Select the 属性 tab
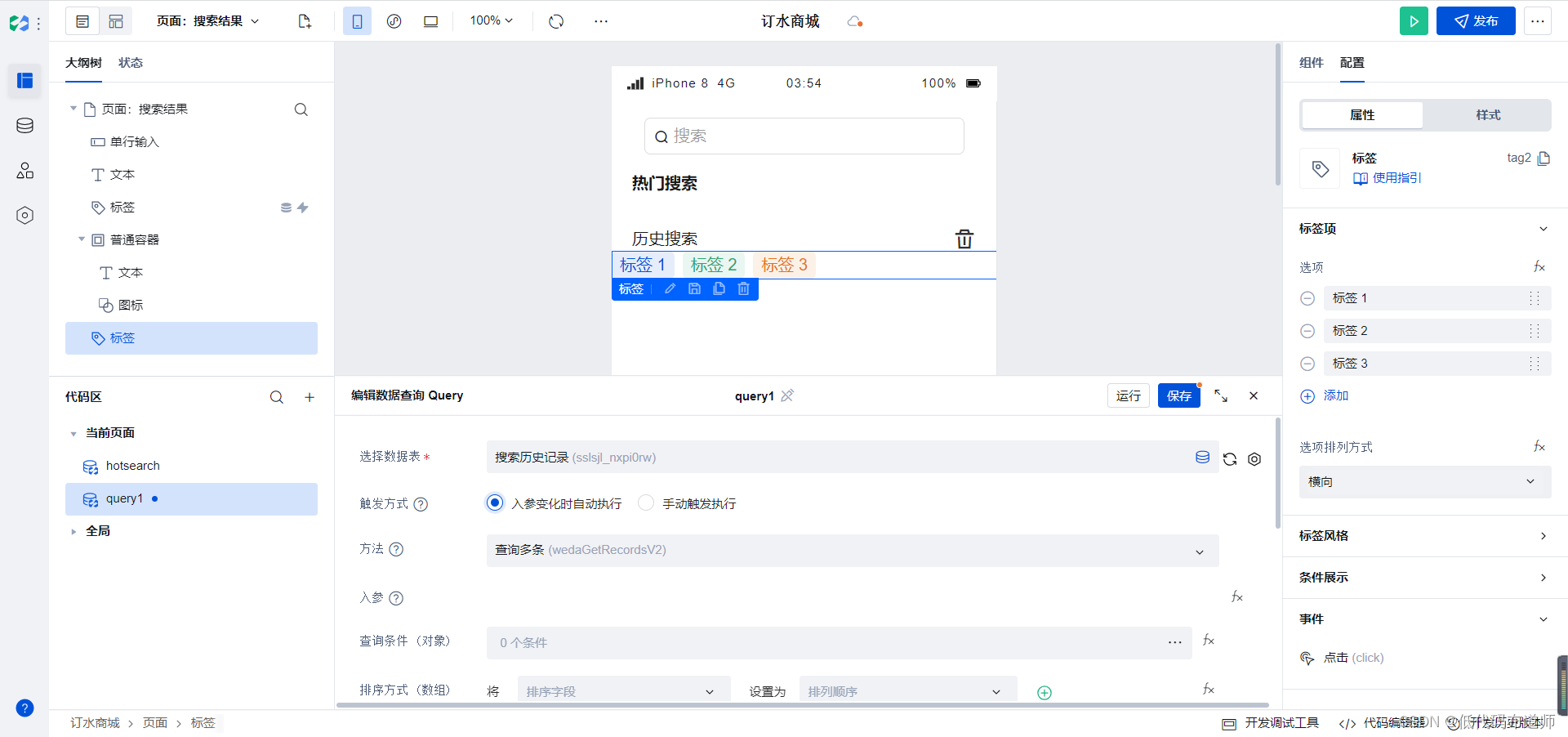Viewport: 1568px width, 737px height. click(1362, 115)
